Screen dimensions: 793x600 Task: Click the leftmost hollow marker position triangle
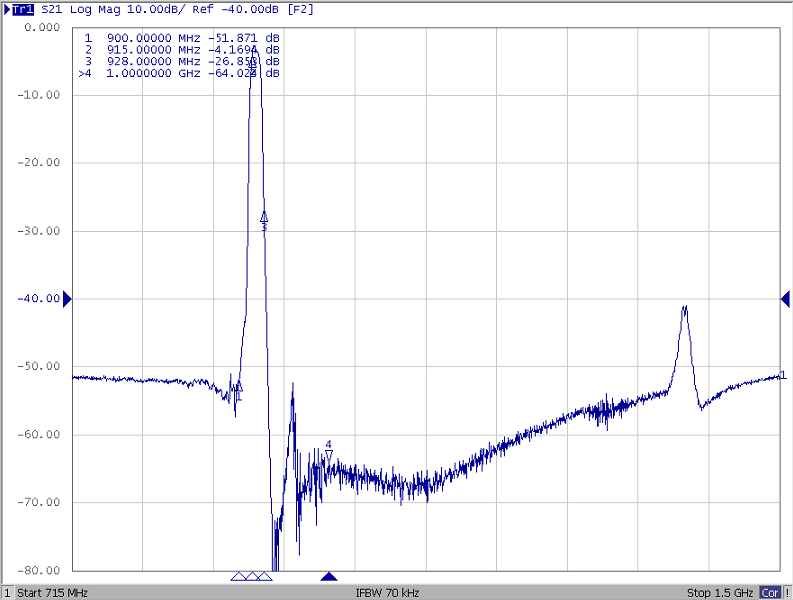(238, 576)
